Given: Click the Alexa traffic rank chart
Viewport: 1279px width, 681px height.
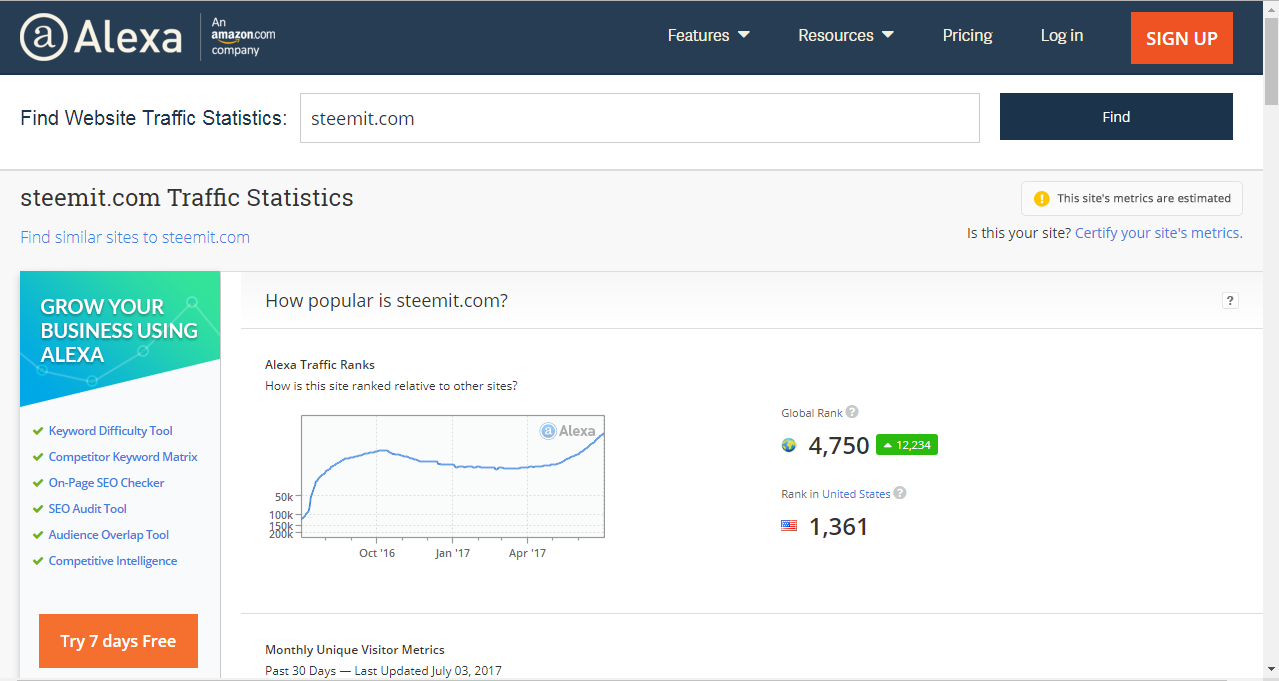Looking at the screenshot, I should 453,477.
